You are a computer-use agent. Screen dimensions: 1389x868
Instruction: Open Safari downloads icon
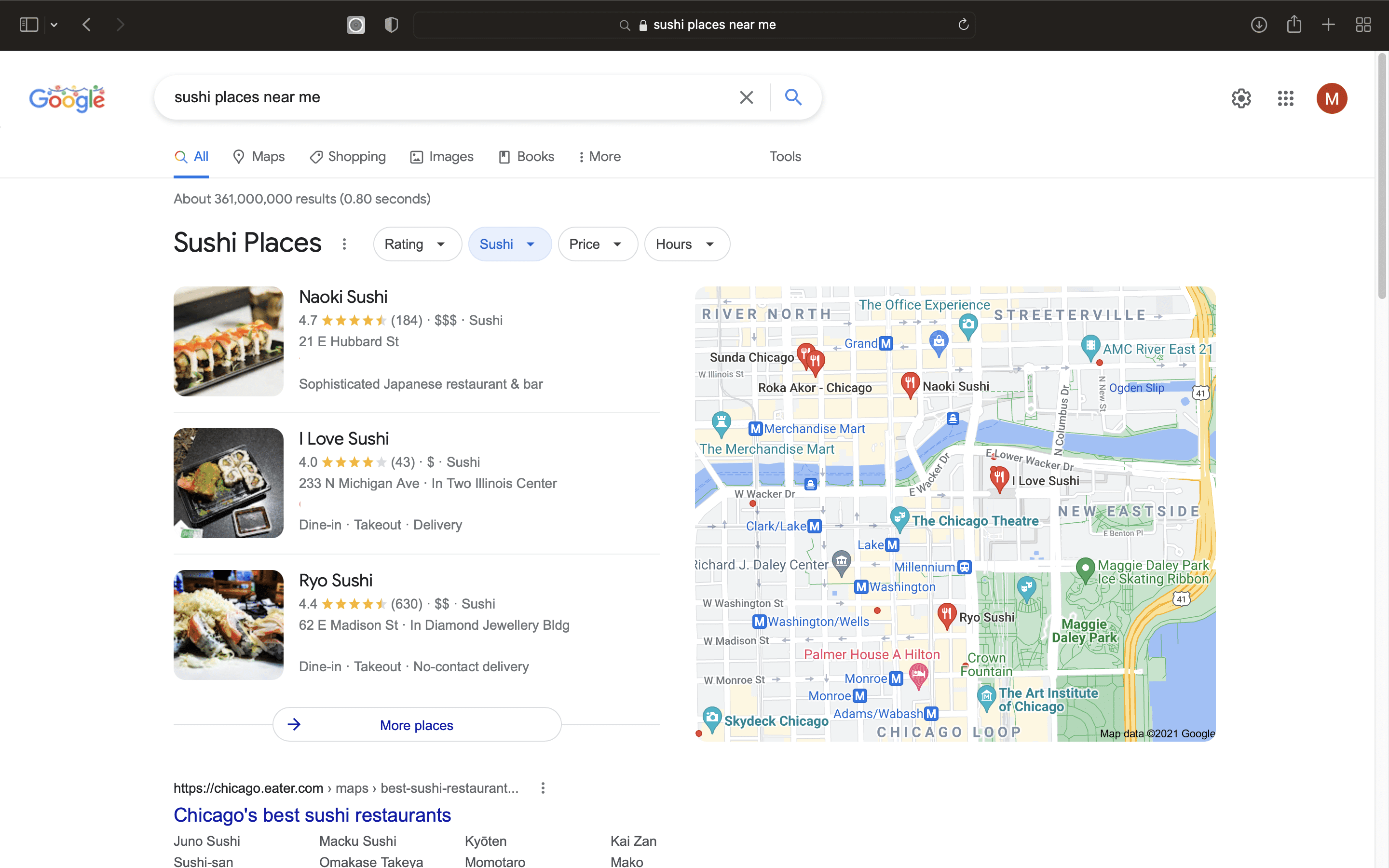tap(1259, 25)
